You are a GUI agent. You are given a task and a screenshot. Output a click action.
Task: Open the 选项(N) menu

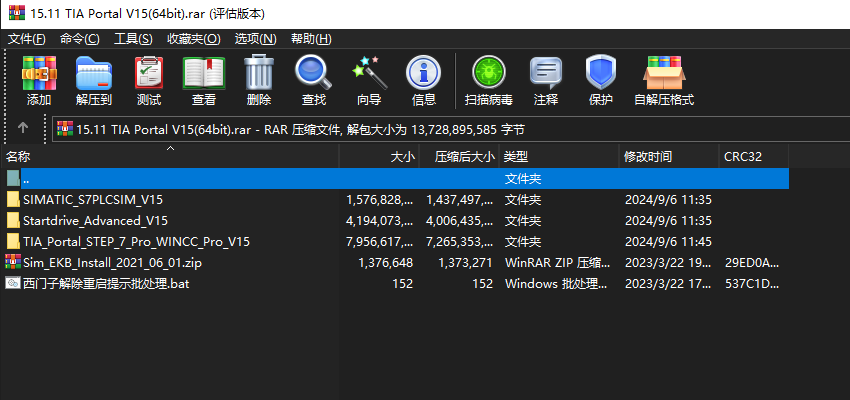coord(255,39)
